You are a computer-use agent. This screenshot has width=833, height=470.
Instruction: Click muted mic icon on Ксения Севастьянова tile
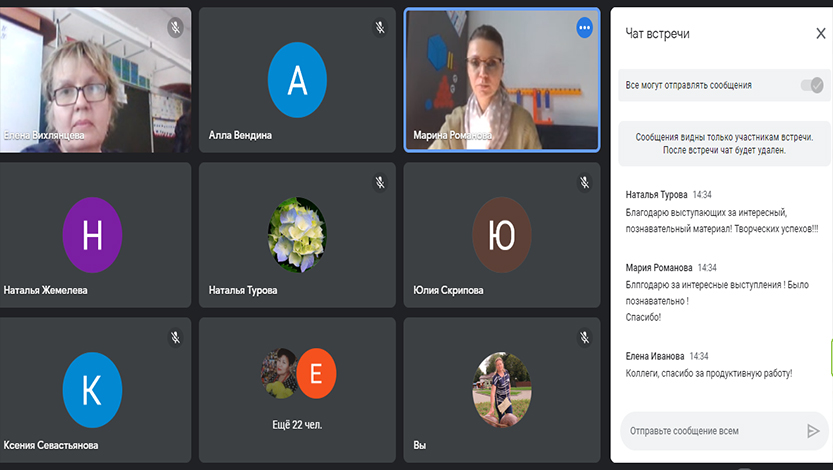coord(176,338)
